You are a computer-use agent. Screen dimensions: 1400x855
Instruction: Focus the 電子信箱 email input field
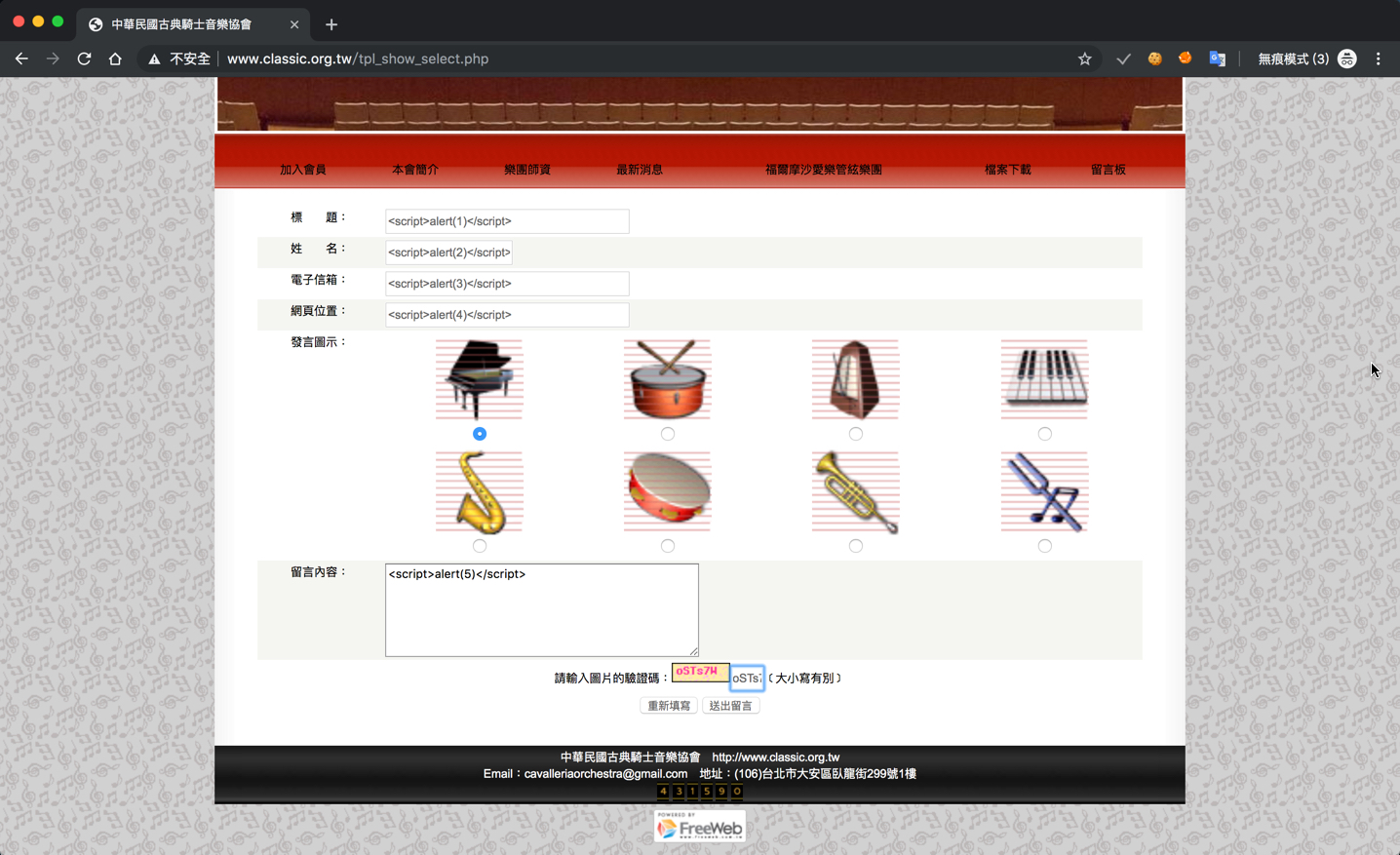[x=507, y=284]
